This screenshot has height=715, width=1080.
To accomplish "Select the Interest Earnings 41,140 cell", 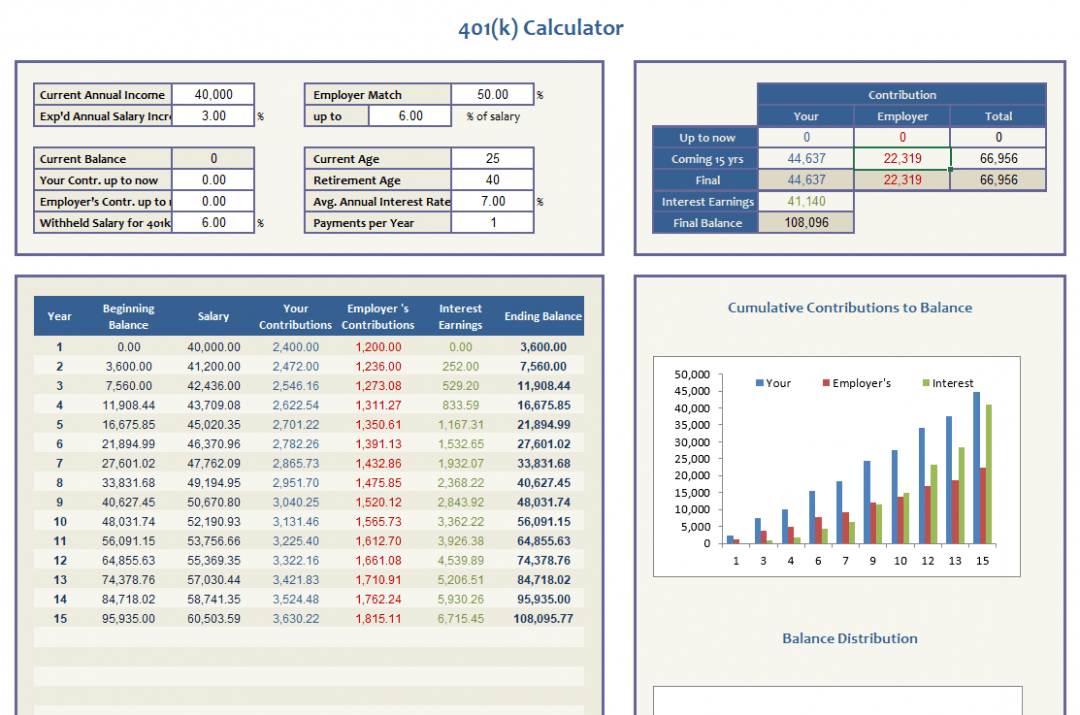I will (806, 201).
